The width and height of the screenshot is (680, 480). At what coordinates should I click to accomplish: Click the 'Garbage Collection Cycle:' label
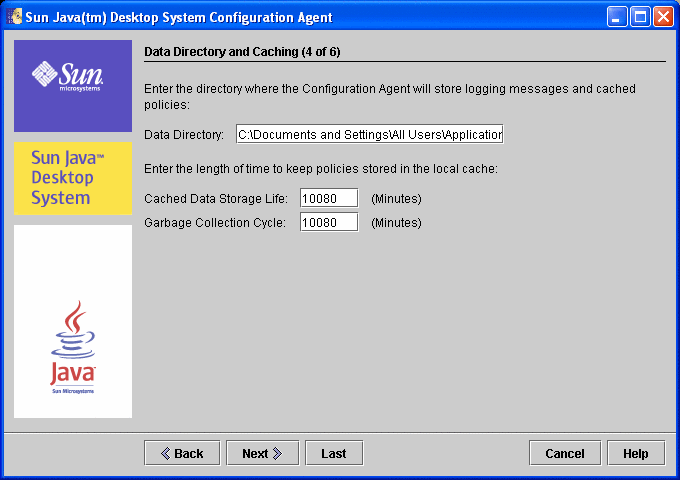coord(215,222)
